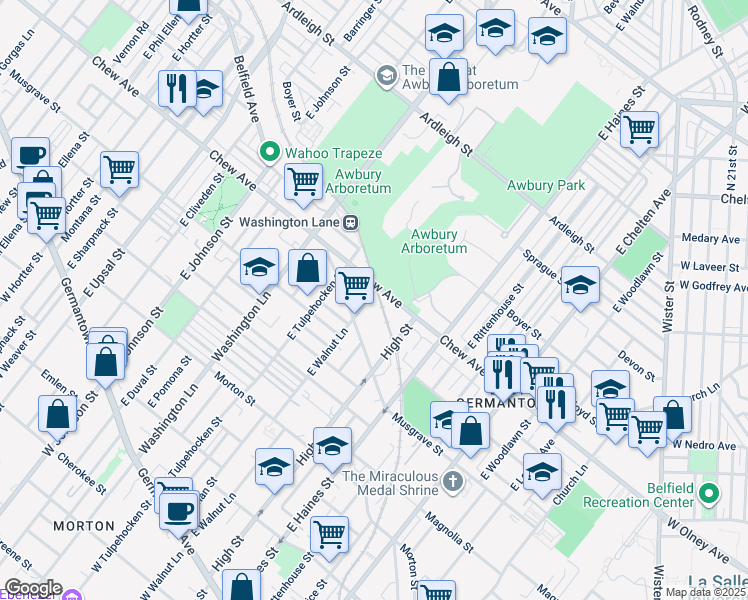Select the Belfield Ave street label
This screenshot has width=748, height=600.
point(247,89)
